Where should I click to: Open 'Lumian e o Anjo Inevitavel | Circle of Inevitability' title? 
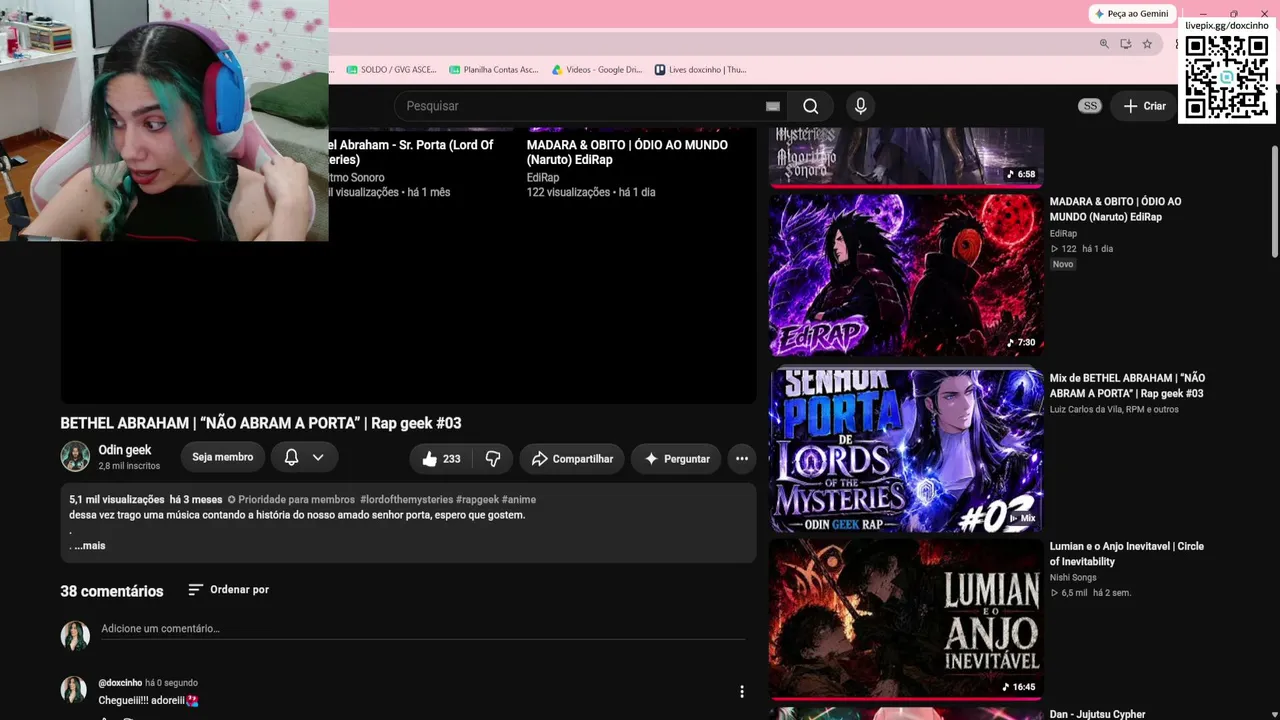[1126, 554]
